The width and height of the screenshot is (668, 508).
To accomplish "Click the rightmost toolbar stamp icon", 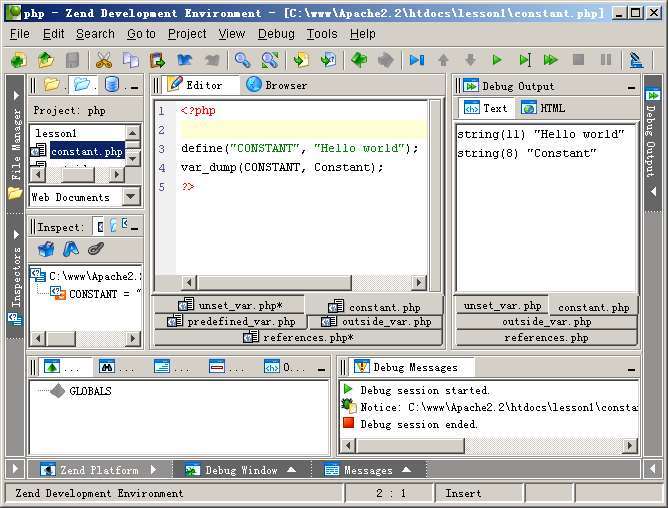I will click(636, 60).
